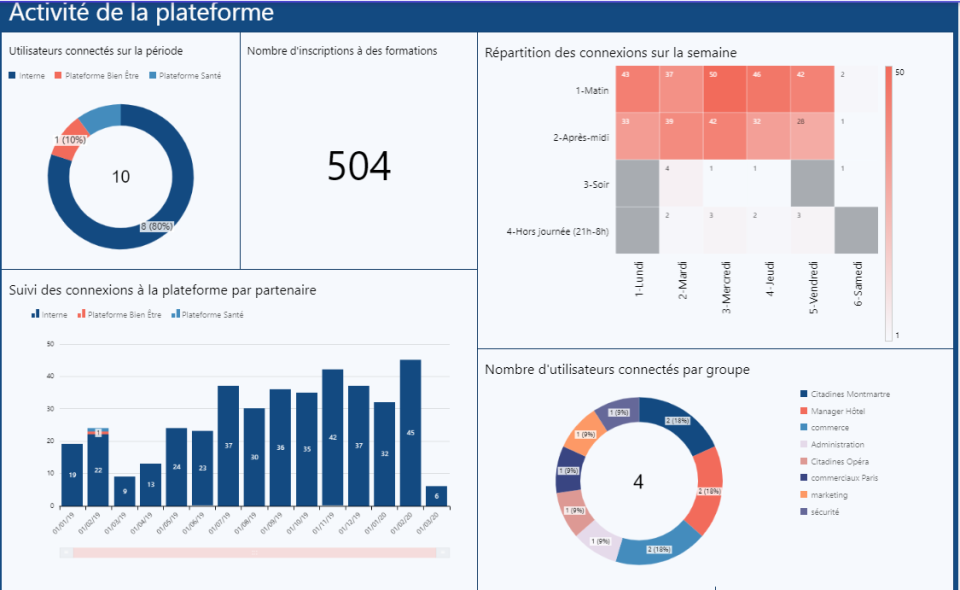This screenshot has height=590, width=960.
Task: Toggle Plateforme Santé series in bar chart legend
Action: [207, 315]
